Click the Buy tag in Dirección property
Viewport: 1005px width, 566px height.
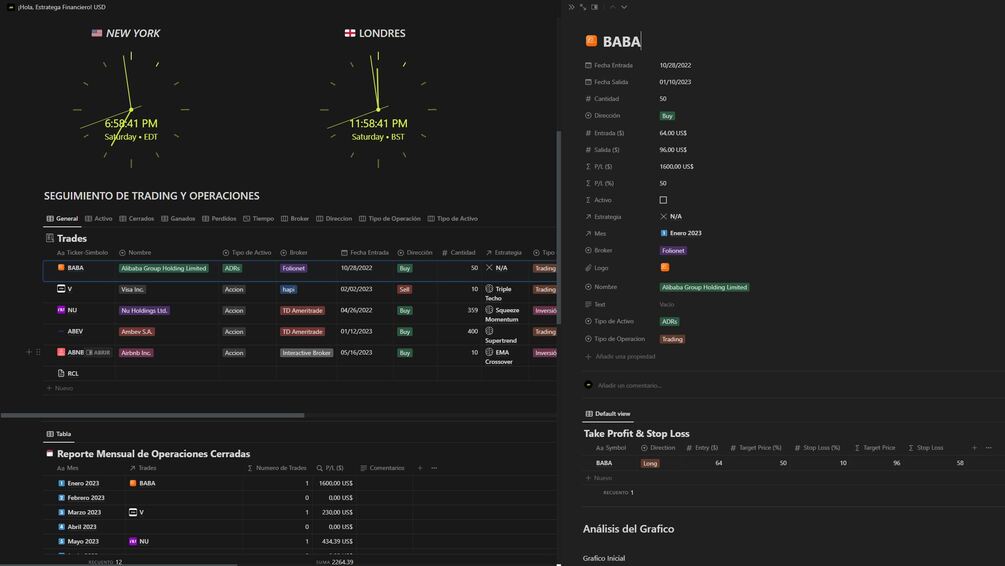click(x=667, y=116)
